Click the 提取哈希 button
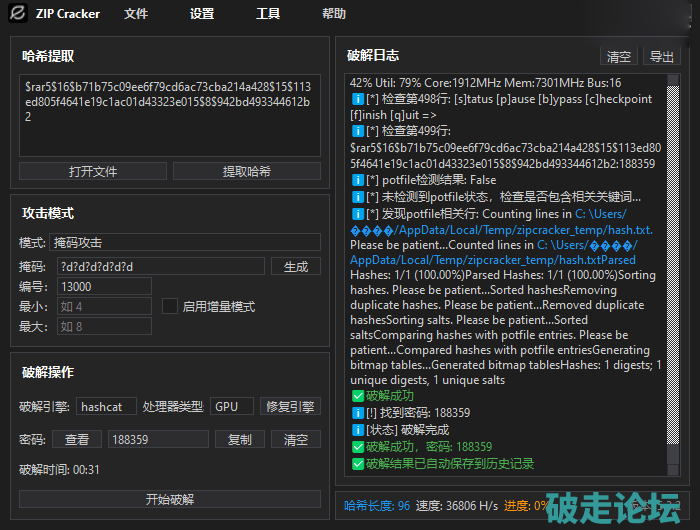The width and height of the screenshot is (700, 530). [246, 171]
